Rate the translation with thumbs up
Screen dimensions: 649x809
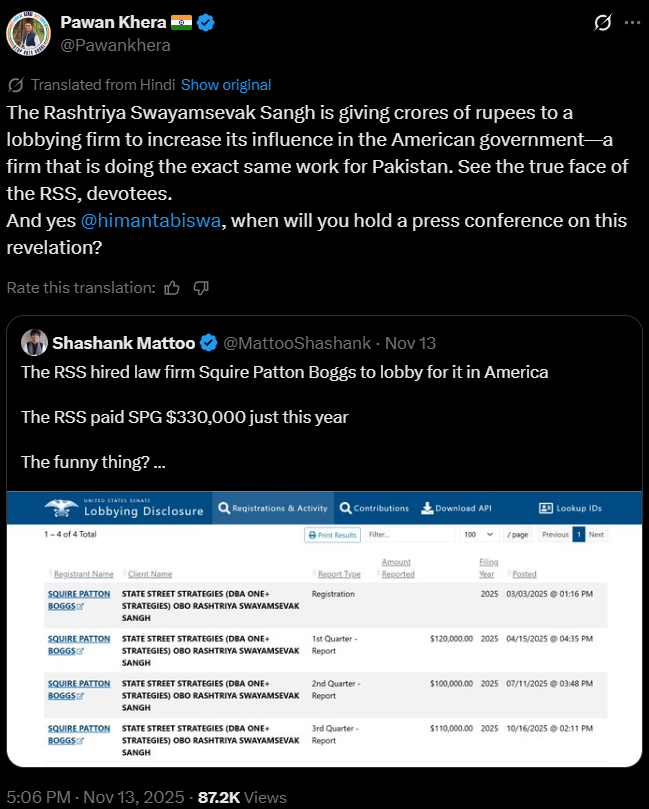[x=172, y=288]
